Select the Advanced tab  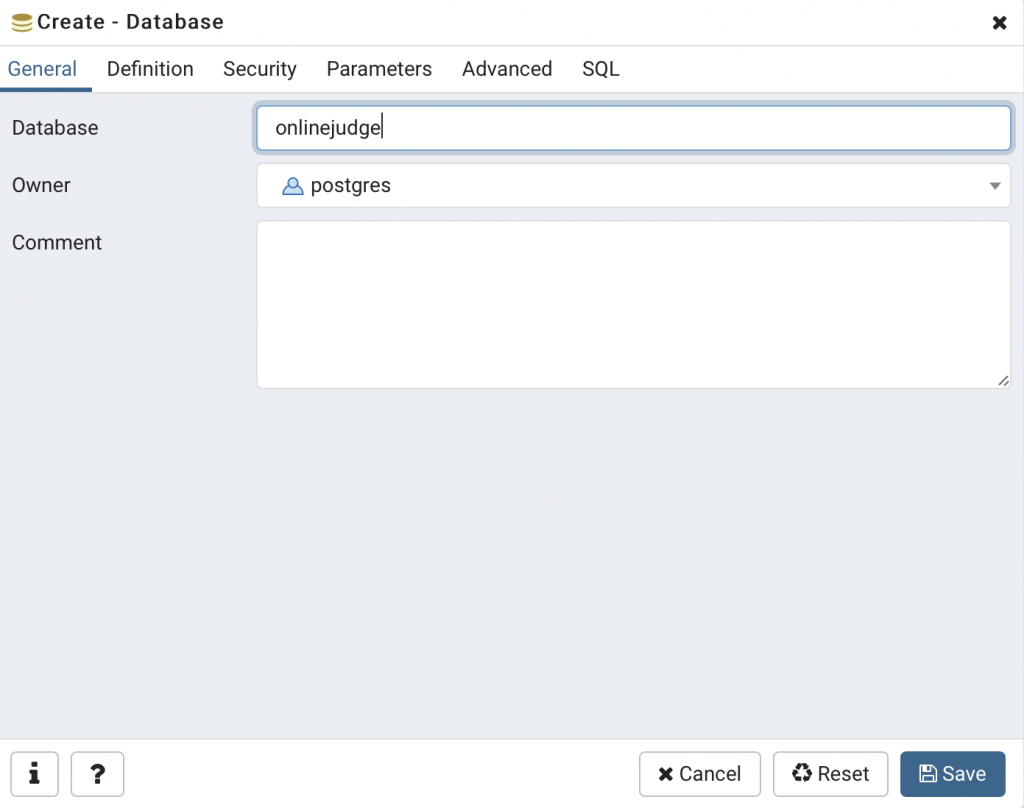(507, 69)
